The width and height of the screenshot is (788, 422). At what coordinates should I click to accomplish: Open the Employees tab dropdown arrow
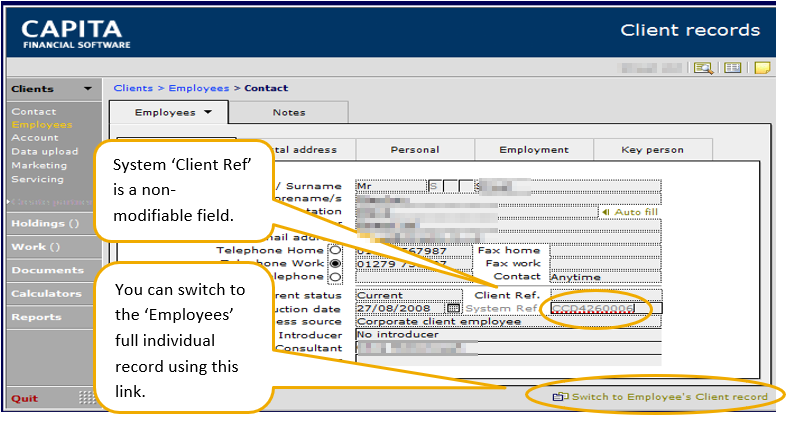pos(208,112)
